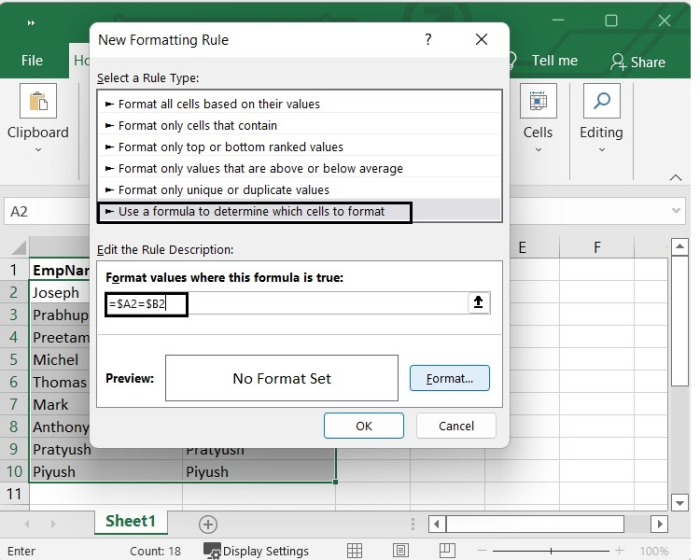Image resolution: width=700 pixels, height=560 pixels.
Task: Add a new sheet with plus icon
Action: 208,523
